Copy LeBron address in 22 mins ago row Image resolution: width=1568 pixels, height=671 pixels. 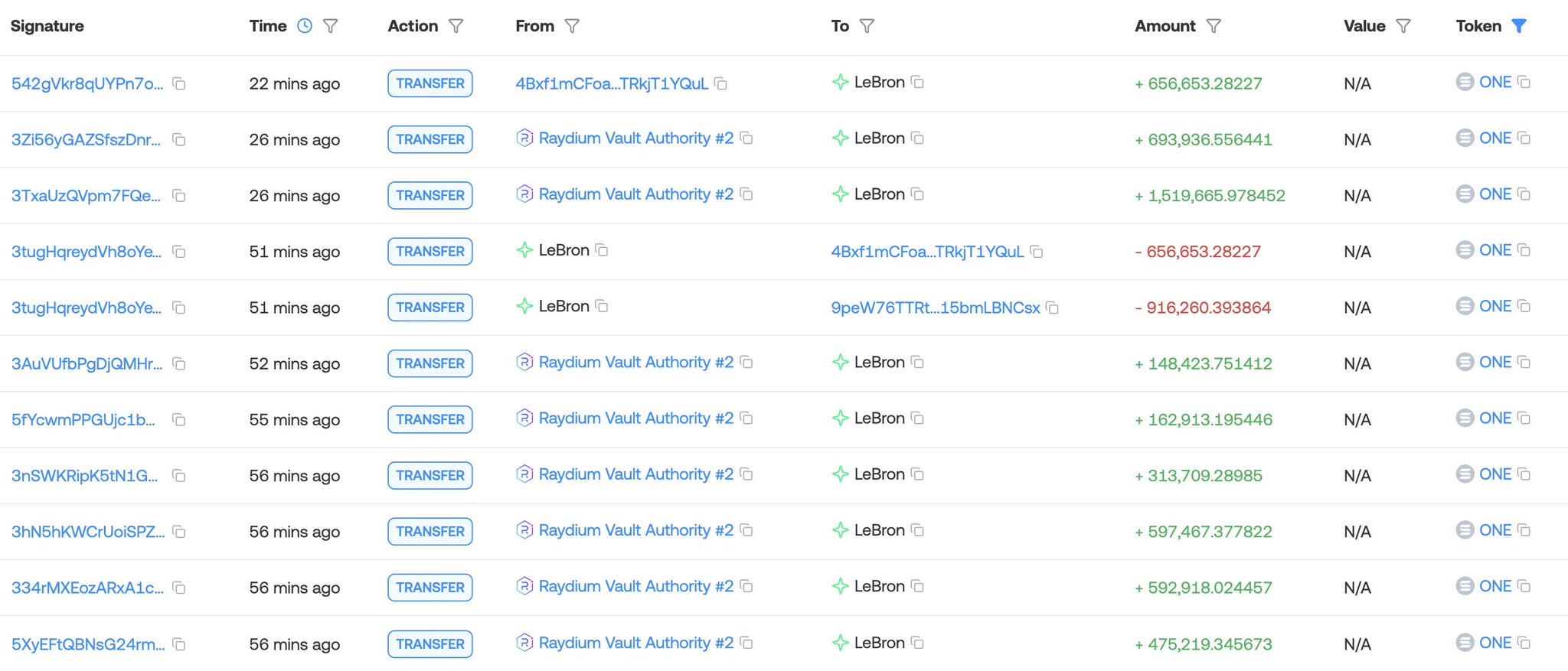coord(917,82)
